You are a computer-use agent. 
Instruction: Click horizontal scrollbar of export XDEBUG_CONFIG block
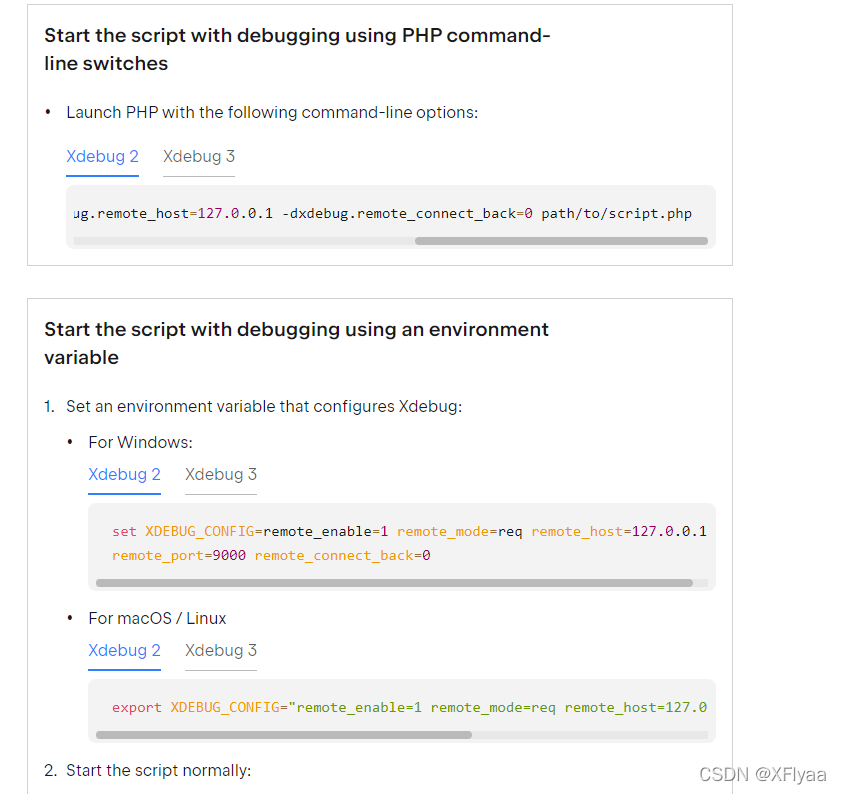[284, 734]
